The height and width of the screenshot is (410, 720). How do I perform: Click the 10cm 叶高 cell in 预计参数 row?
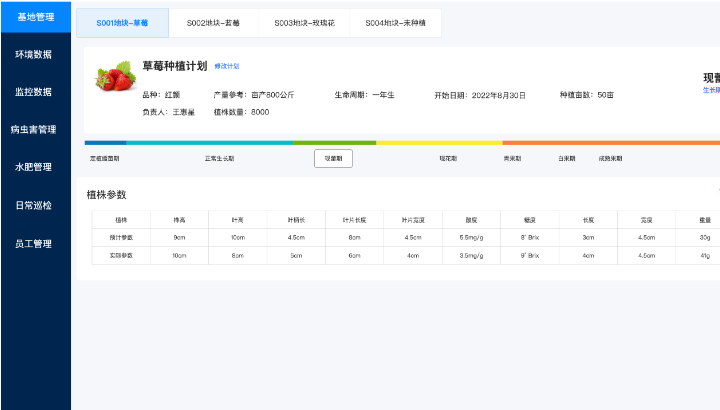coord(238,237)
